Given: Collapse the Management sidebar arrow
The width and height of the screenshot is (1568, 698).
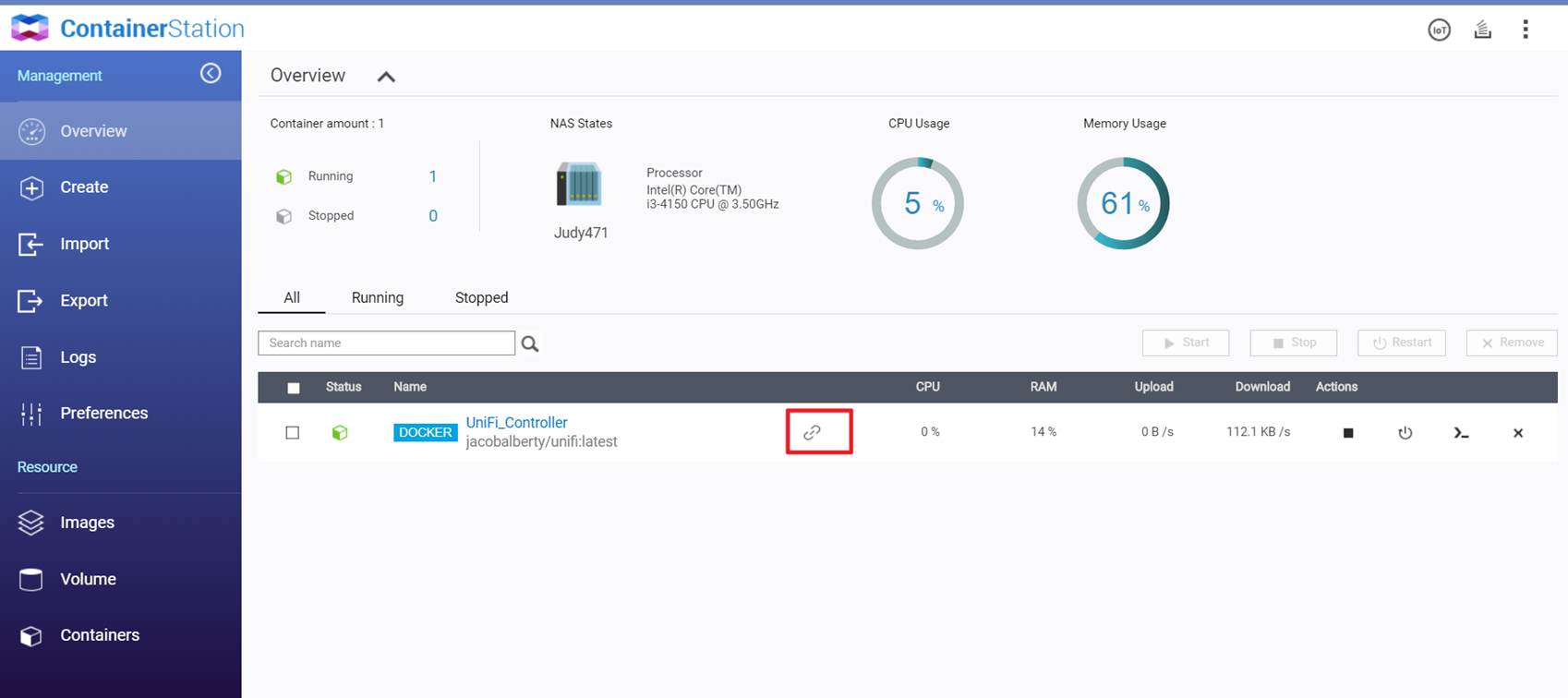Looking at the screenshot, I should pyautogui.click(x=211, y=74).
